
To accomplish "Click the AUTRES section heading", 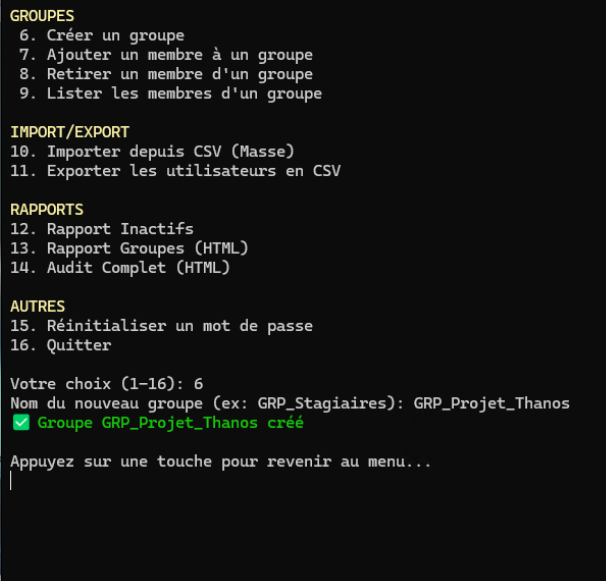I will (x=38, y=306).
